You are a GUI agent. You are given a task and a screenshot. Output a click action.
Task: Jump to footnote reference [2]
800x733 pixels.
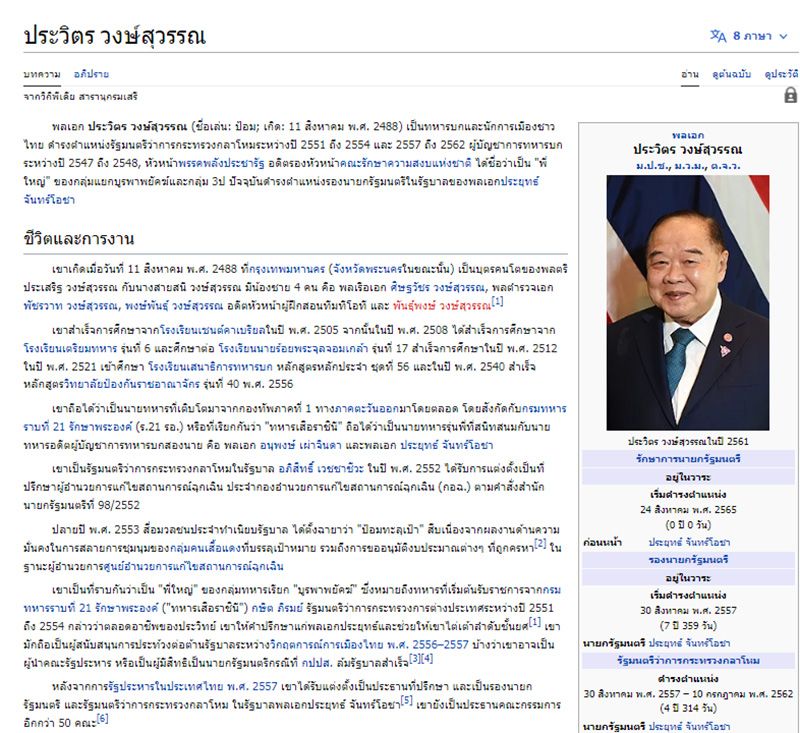(539, 543)
